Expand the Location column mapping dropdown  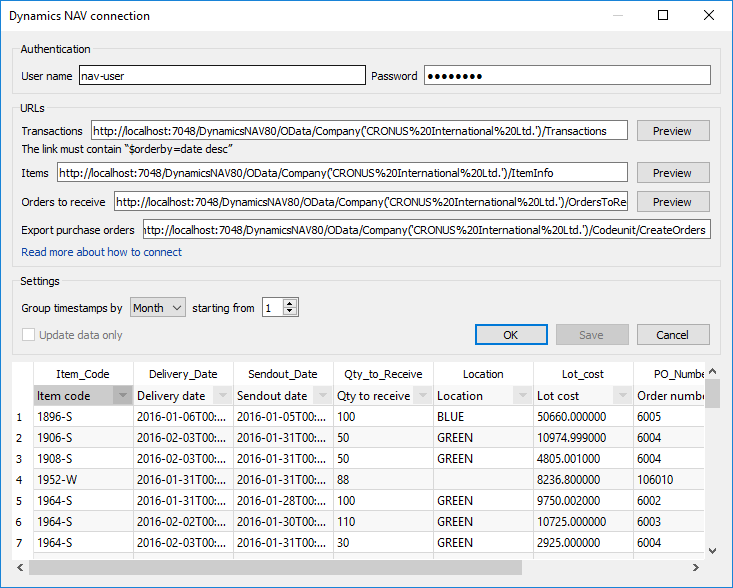tap(522, 396)
